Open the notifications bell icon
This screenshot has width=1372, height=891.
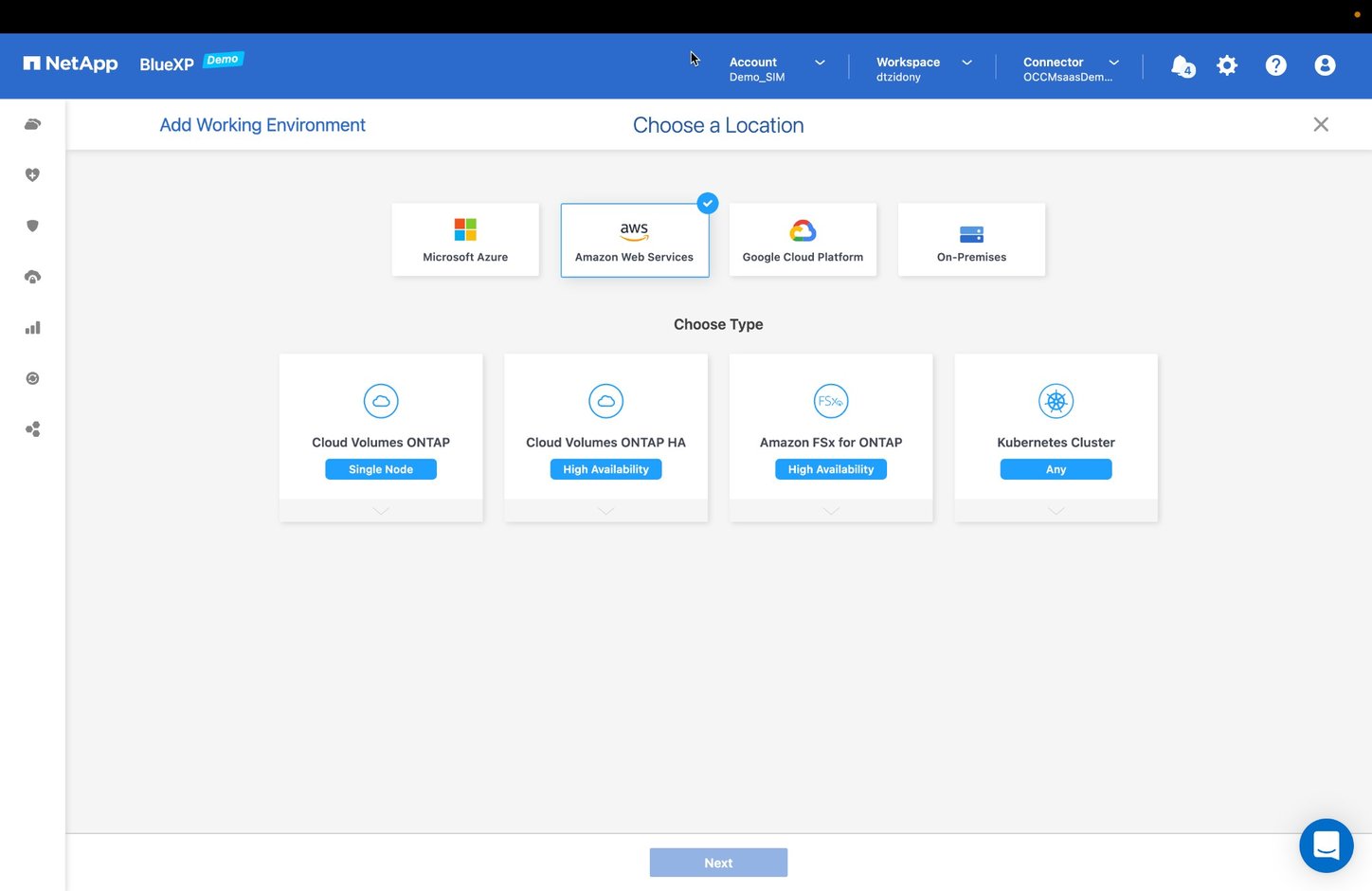(x=1182, y=65)
